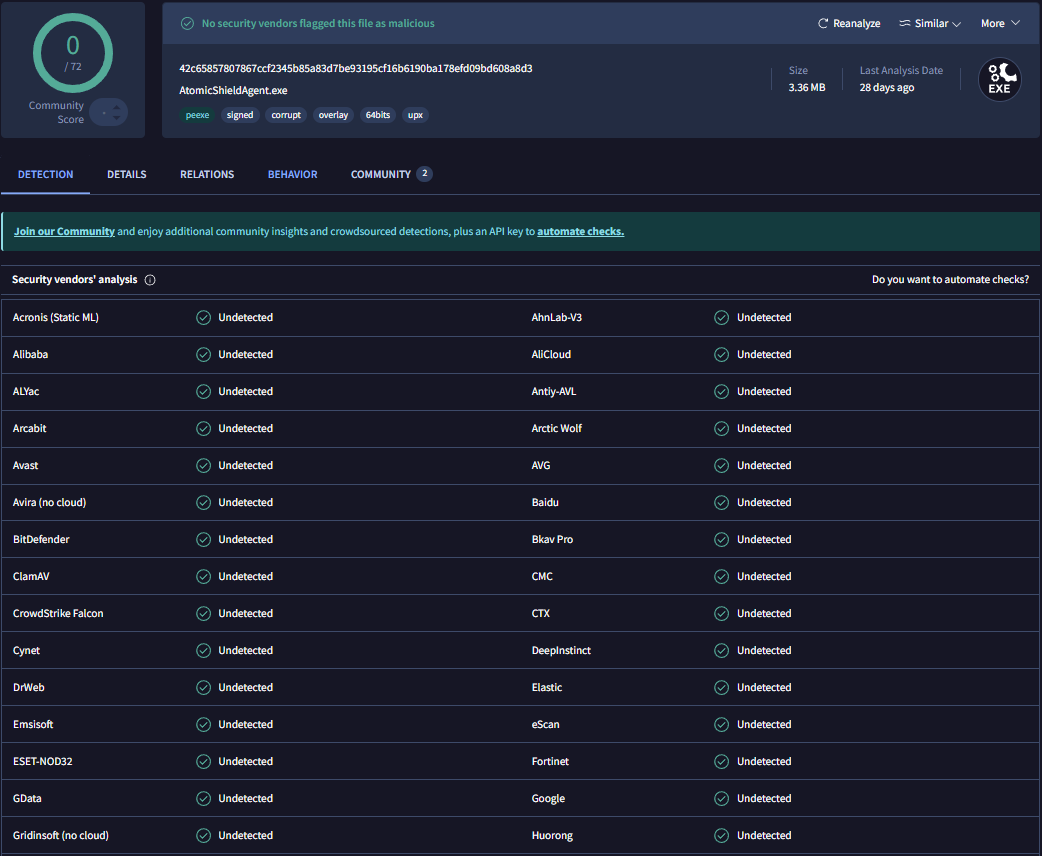Click the Arcabit undetected check icon
Screen dimensions: 1042x856
203,429
